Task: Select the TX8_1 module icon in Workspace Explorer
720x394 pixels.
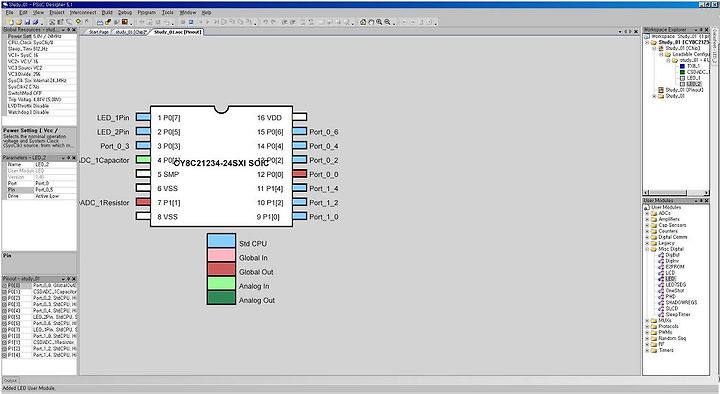Action: (682, 66)
